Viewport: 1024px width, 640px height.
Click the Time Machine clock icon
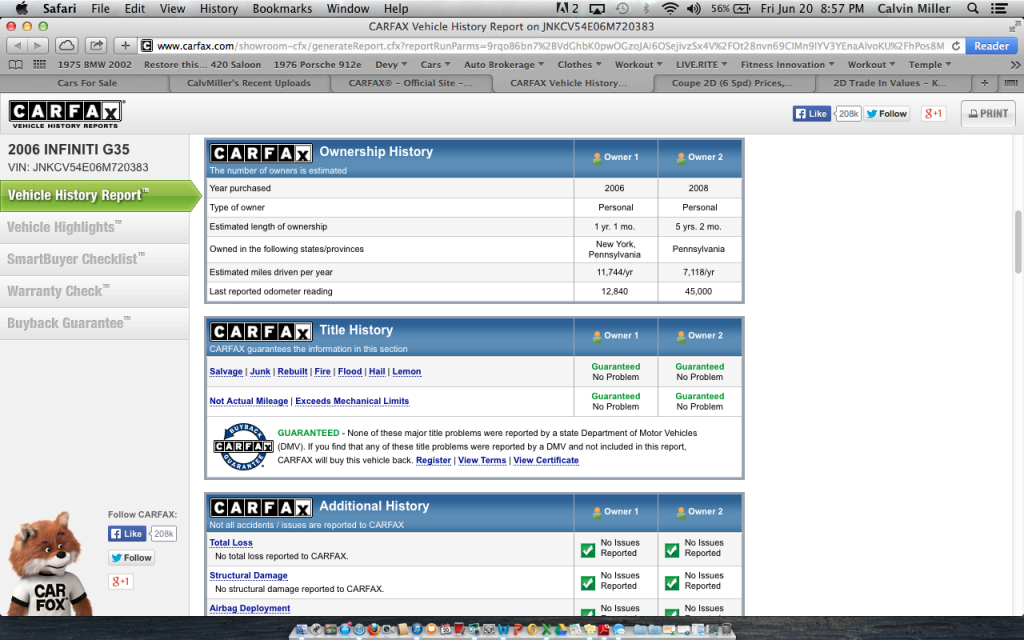click(x=622, y=8)
